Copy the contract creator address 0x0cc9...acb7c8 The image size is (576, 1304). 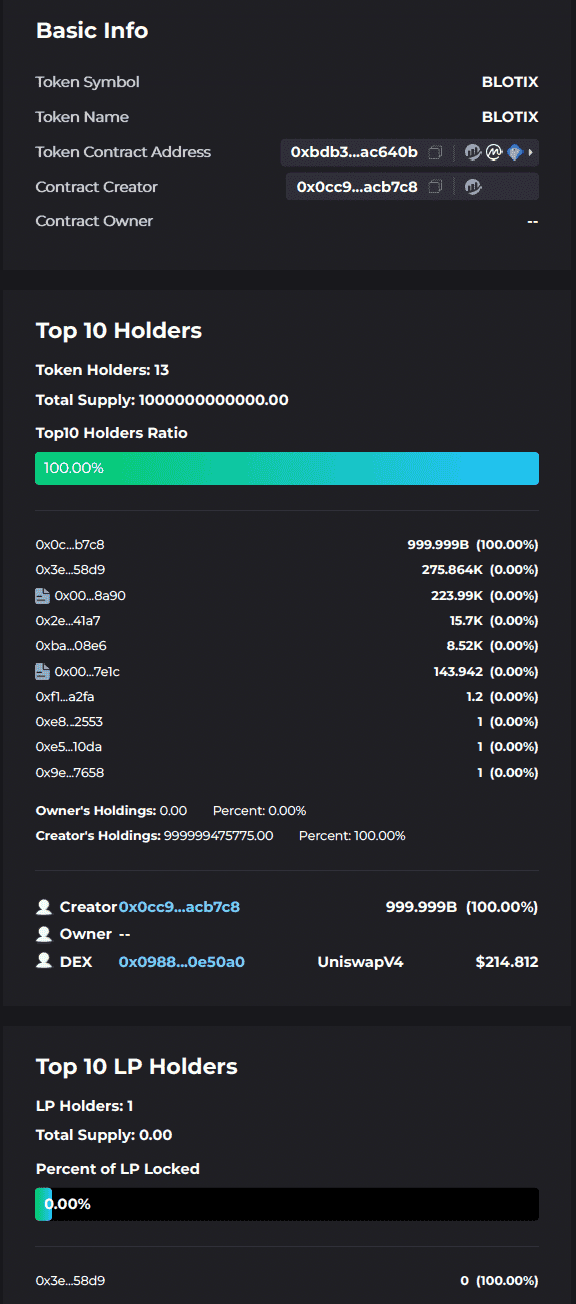click(x=435, y=187)
